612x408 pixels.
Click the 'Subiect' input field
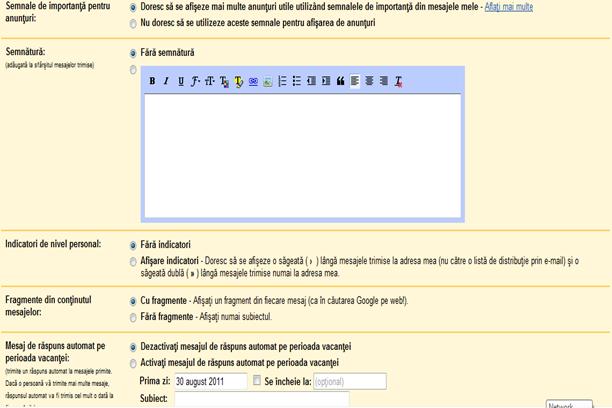point(262,399)
